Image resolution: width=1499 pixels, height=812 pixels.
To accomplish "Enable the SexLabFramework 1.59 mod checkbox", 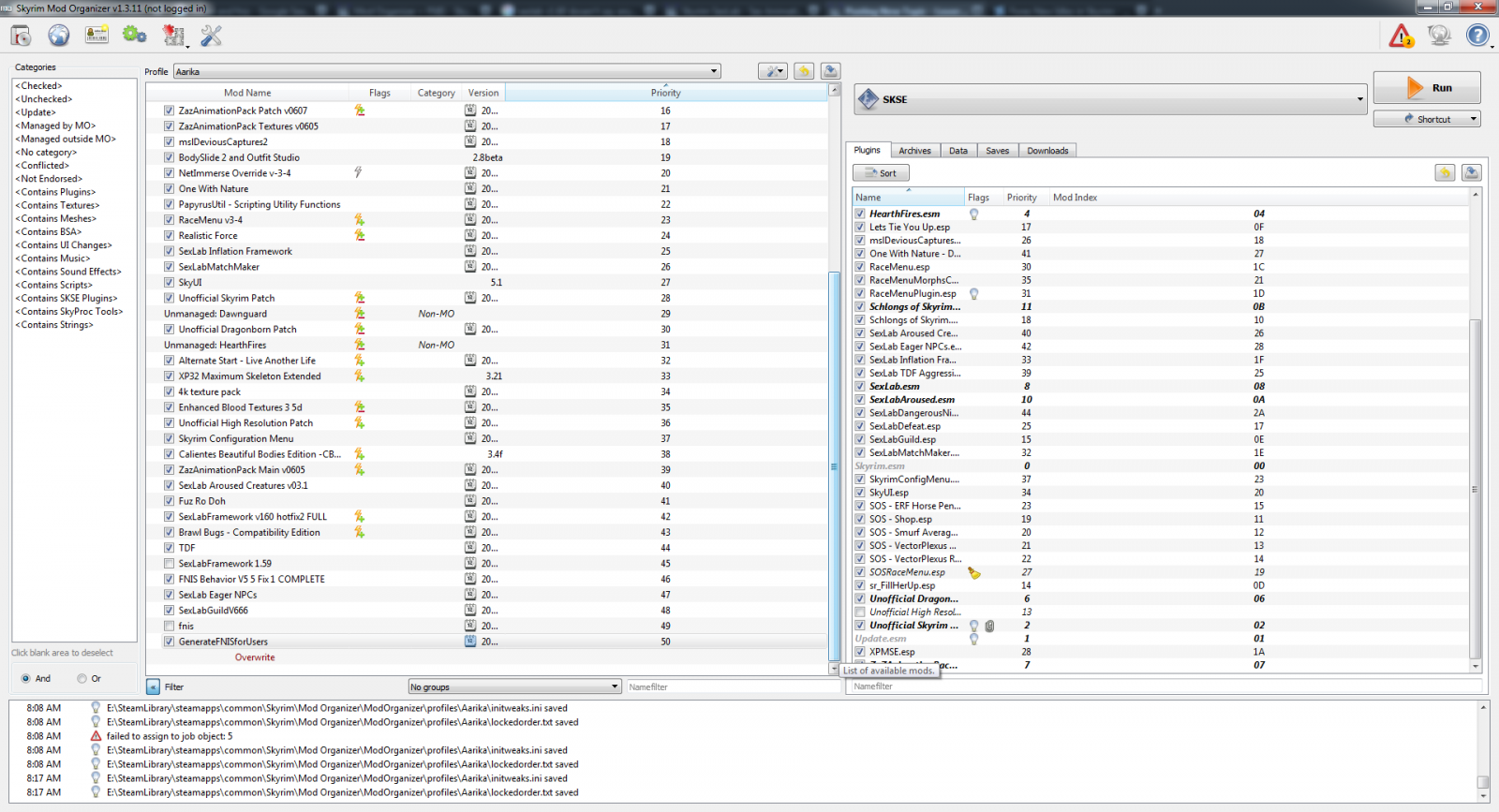I will point(170,564).
